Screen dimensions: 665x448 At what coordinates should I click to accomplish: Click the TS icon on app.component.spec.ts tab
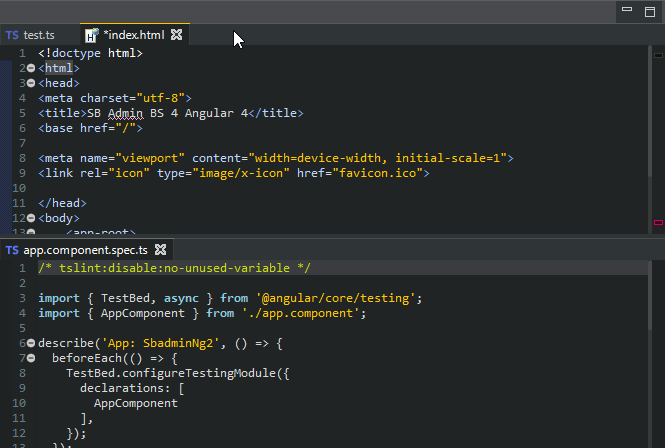pos(12,250)
